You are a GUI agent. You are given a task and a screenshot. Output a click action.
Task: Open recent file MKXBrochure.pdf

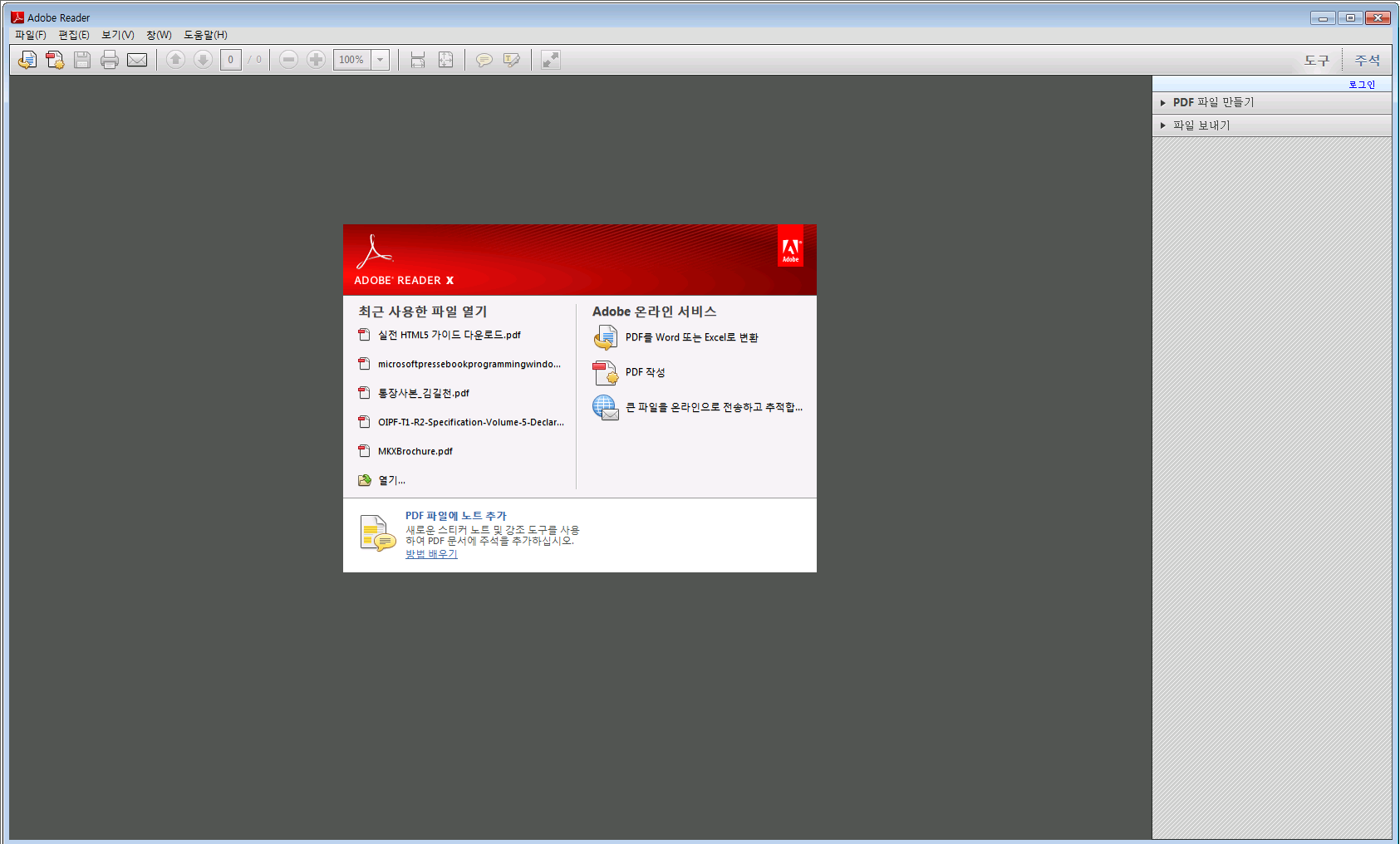tap(415, 451)
